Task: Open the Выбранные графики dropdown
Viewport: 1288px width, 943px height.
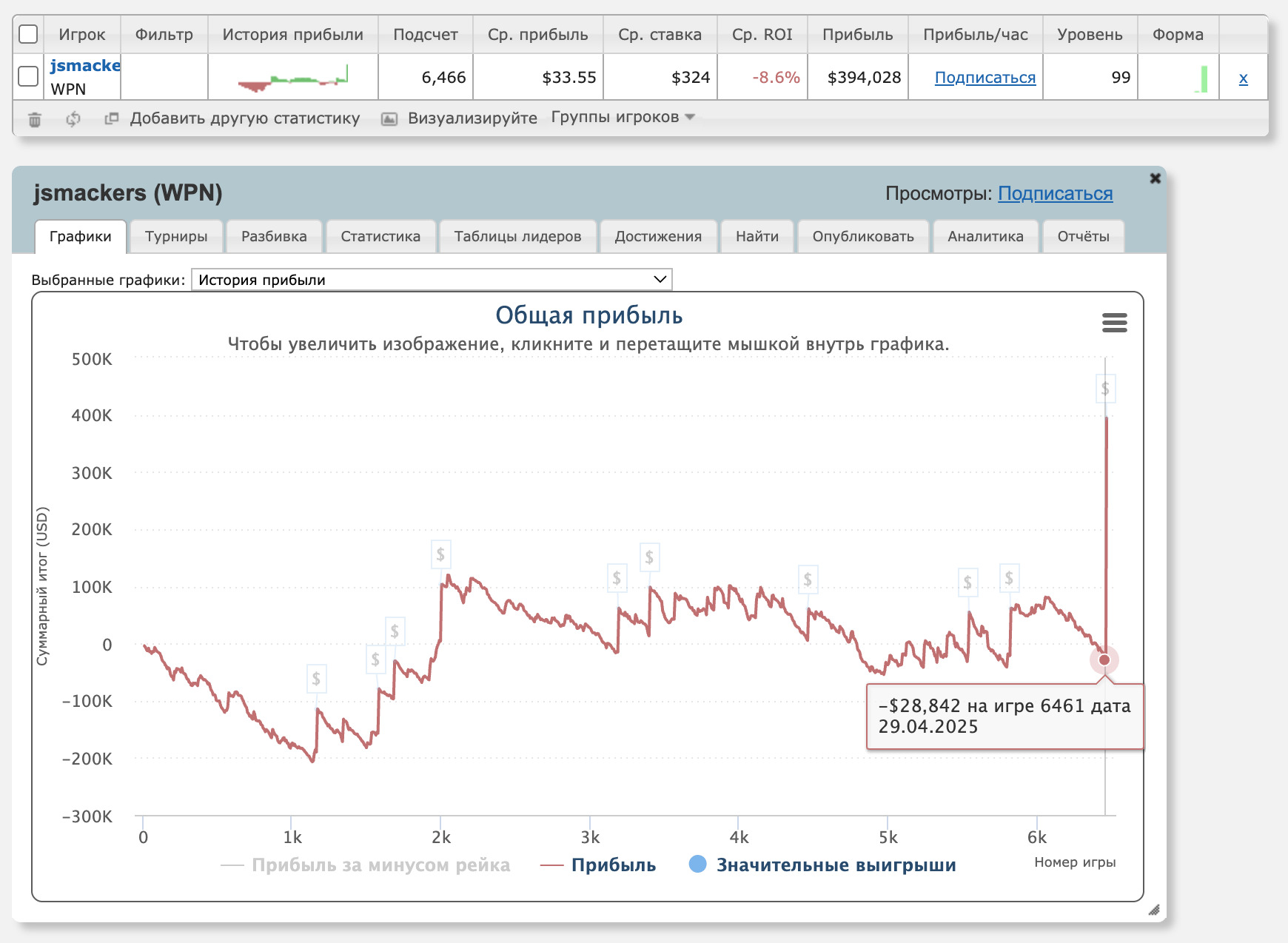Action: 432,280
